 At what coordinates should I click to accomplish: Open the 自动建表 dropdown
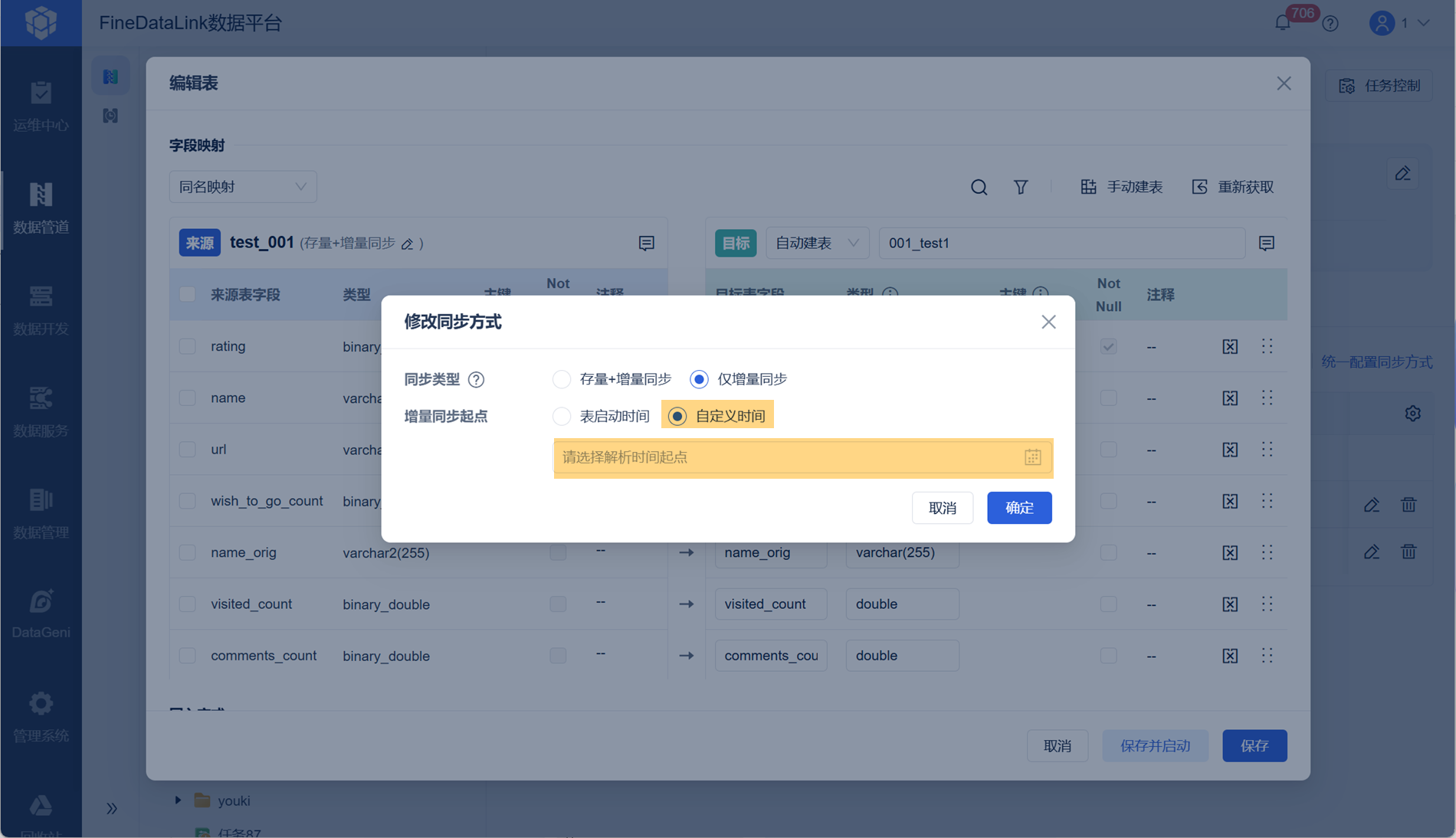[817, 243]
